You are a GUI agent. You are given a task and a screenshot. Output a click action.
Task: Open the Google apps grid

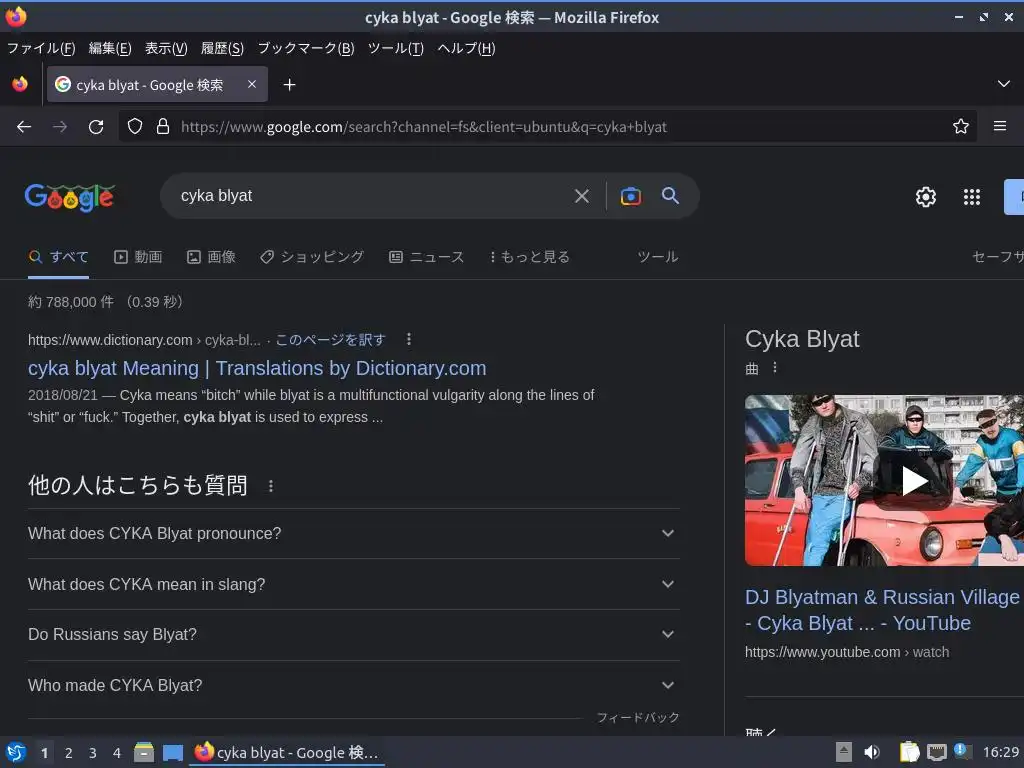972,197
